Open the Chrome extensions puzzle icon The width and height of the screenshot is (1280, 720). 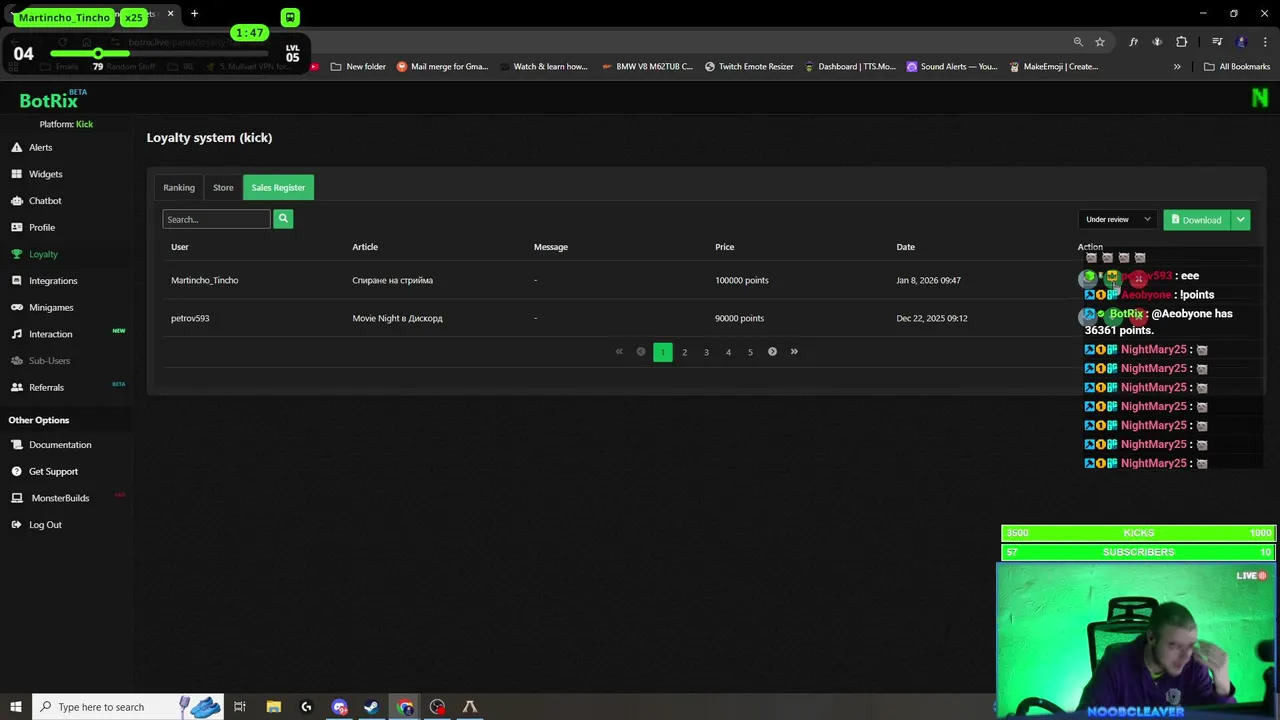click(x=1182, y=42)
